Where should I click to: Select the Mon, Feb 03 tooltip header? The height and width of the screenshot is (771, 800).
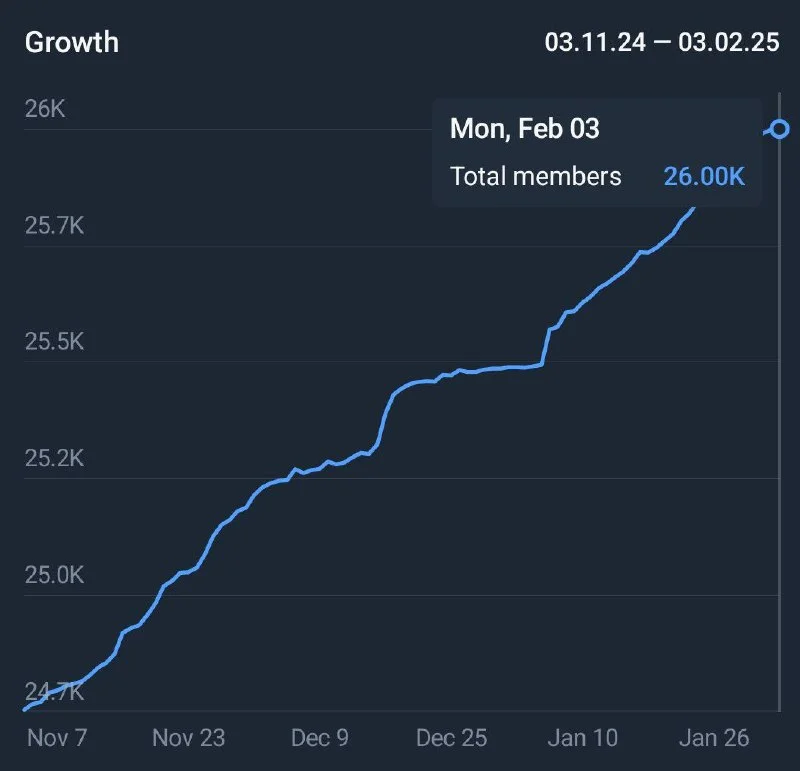pos(525,128)
